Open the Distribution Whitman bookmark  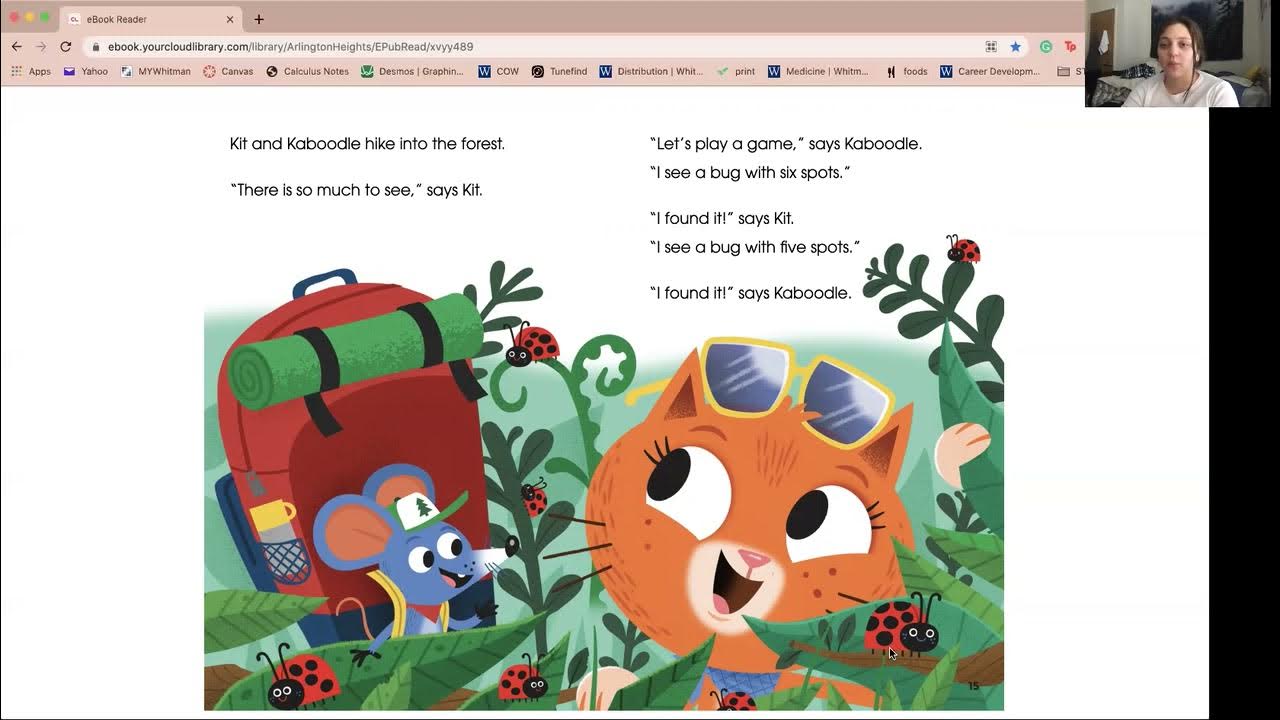651,72
